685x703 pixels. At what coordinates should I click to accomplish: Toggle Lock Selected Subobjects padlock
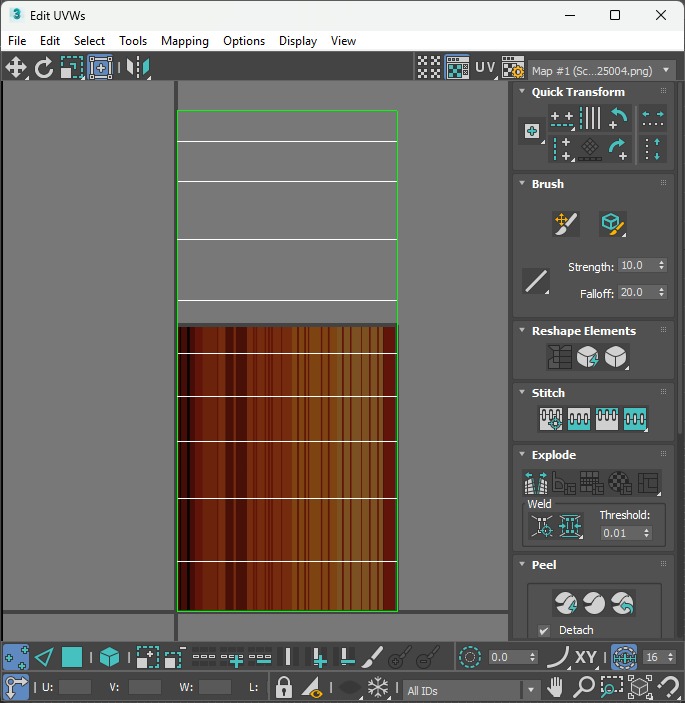tap(284, 686)
